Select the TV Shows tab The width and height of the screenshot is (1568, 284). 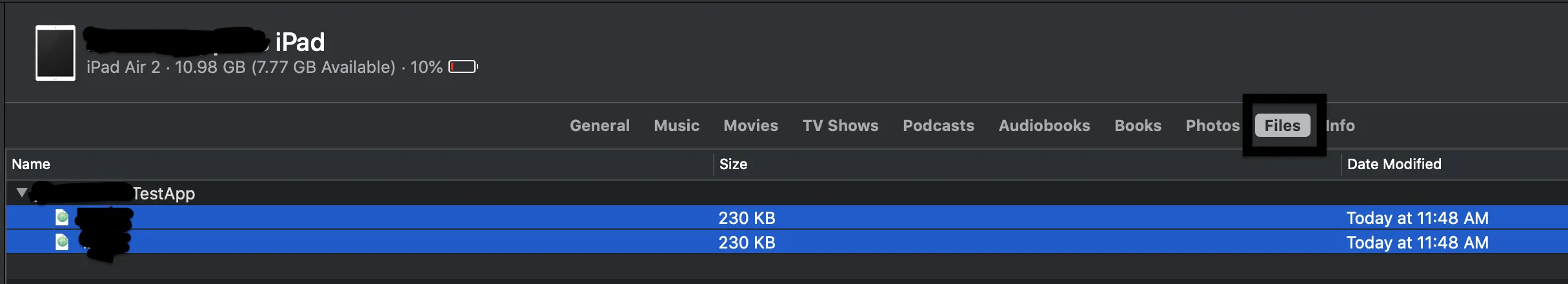tap(840, 125)
